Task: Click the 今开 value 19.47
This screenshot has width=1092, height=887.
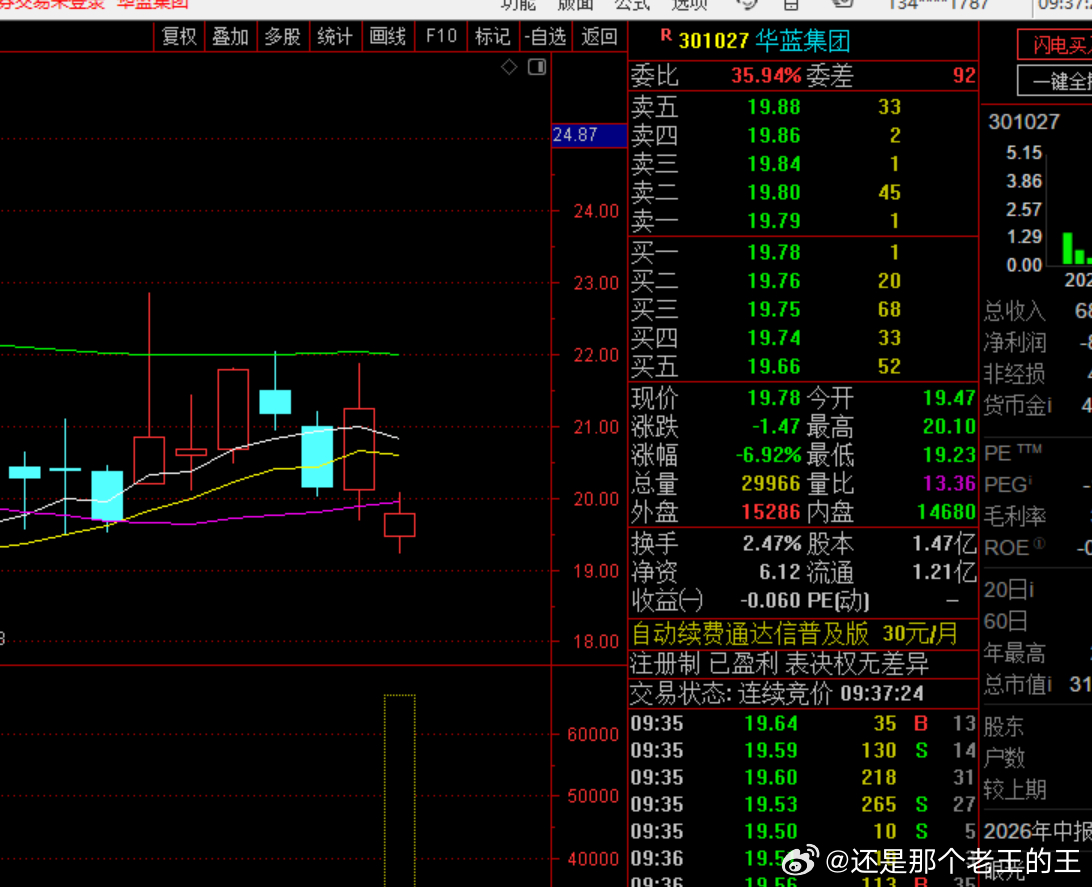Action: pyautogui.click(x=949, y=398)
